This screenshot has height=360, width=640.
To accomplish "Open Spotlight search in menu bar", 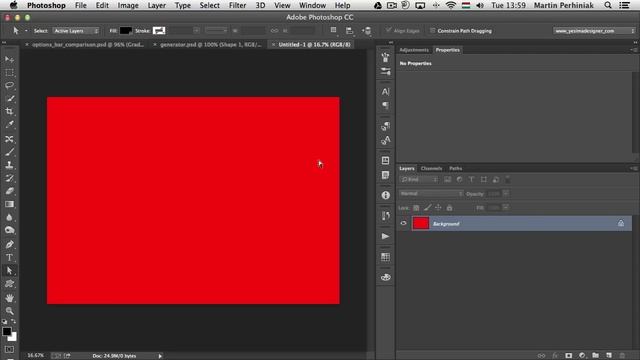I will (x=608, y=5).
